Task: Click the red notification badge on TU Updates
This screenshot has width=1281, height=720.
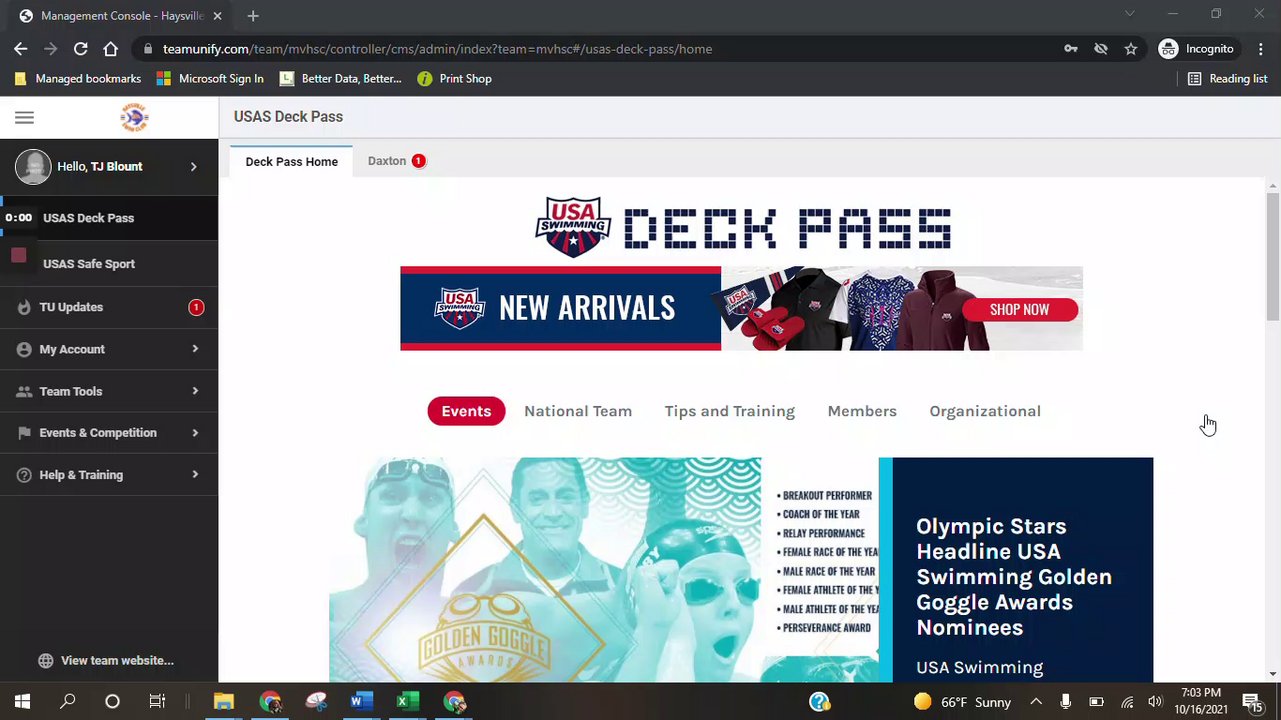Action: (x=196, y=307)
